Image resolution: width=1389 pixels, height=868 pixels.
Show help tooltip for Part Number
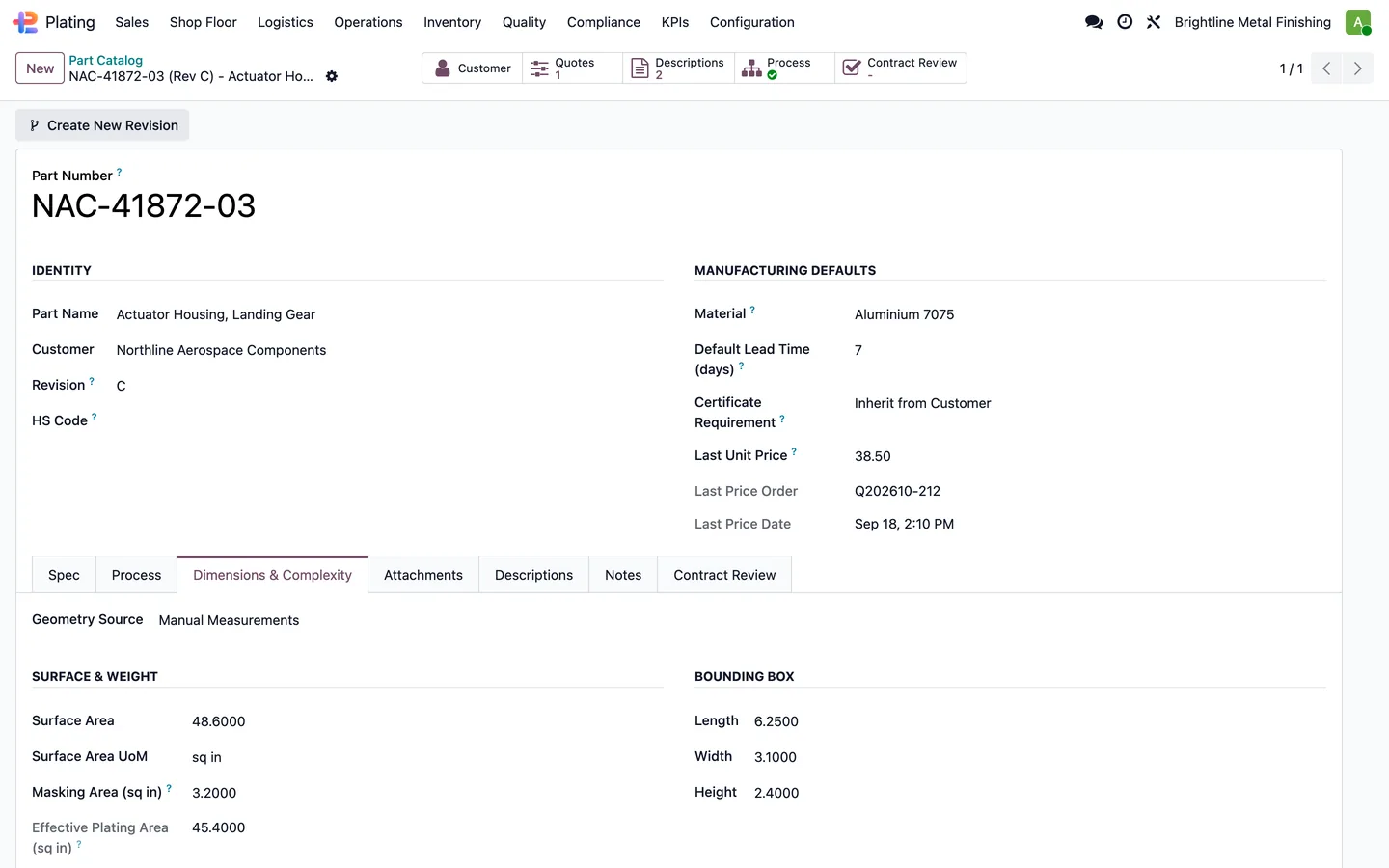click(120, 173)
